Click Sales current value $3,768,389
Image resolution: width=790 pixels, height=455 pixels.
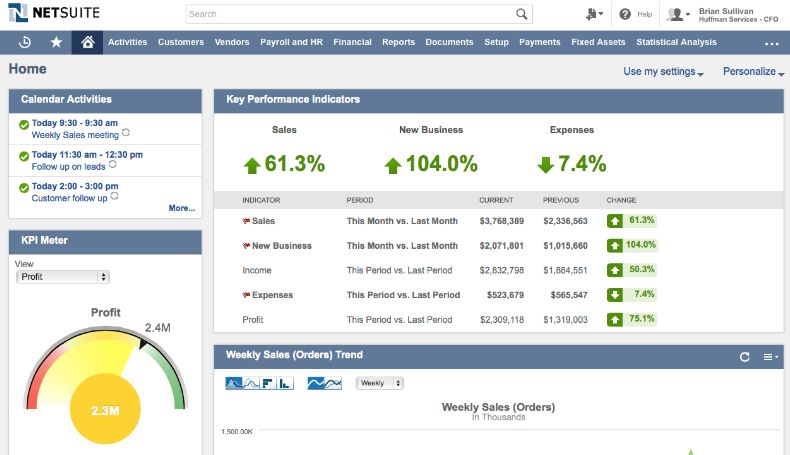point(502,221)
